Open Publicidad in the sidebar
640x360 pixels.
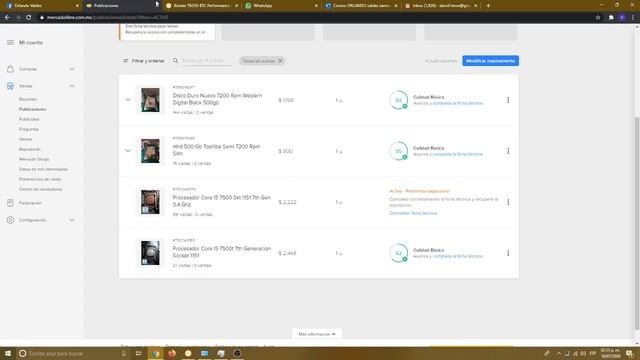coord(29,119)
